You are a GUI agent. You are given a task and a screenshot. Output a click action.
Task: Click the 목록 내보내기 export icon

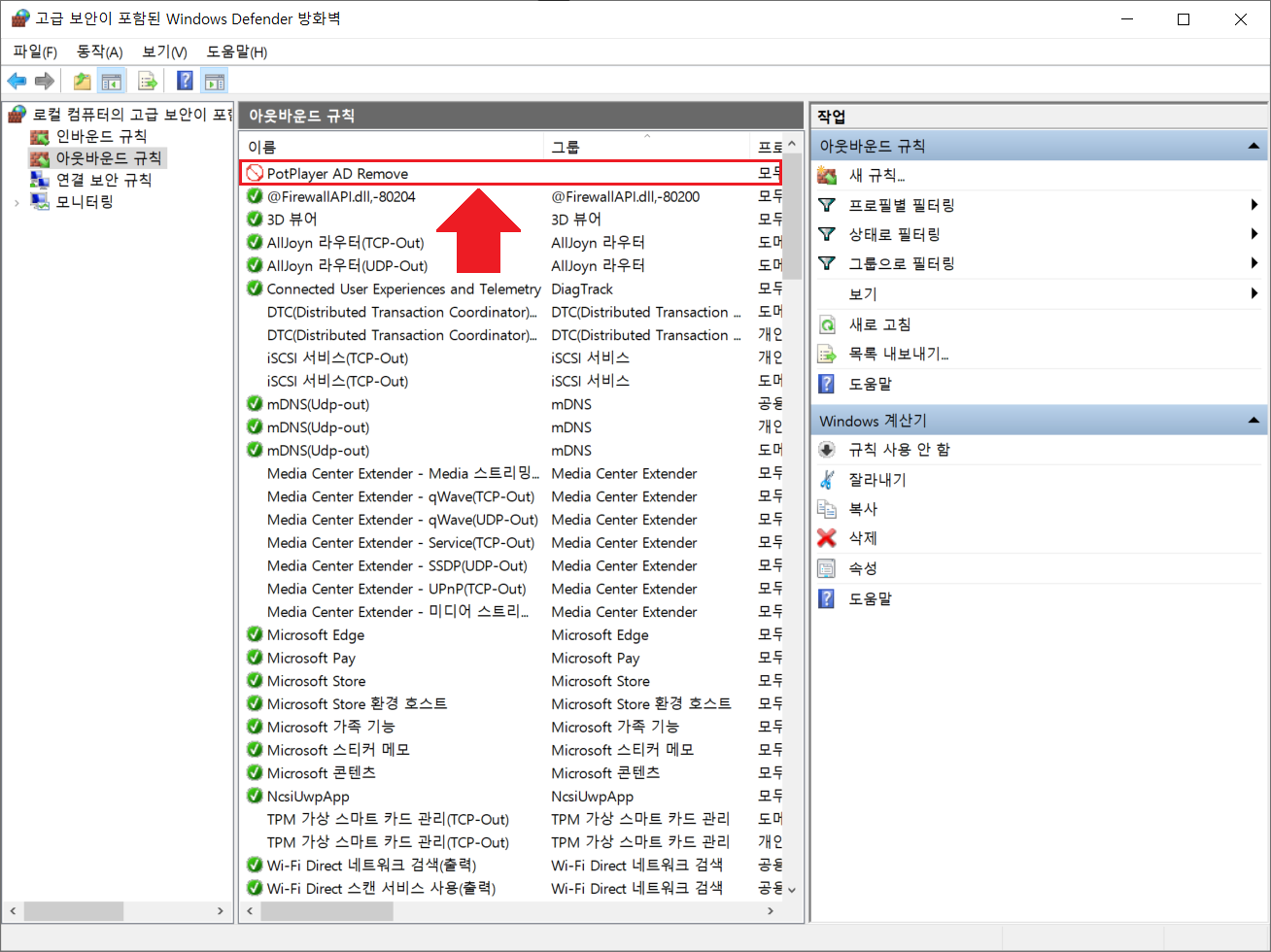point(827,354)
